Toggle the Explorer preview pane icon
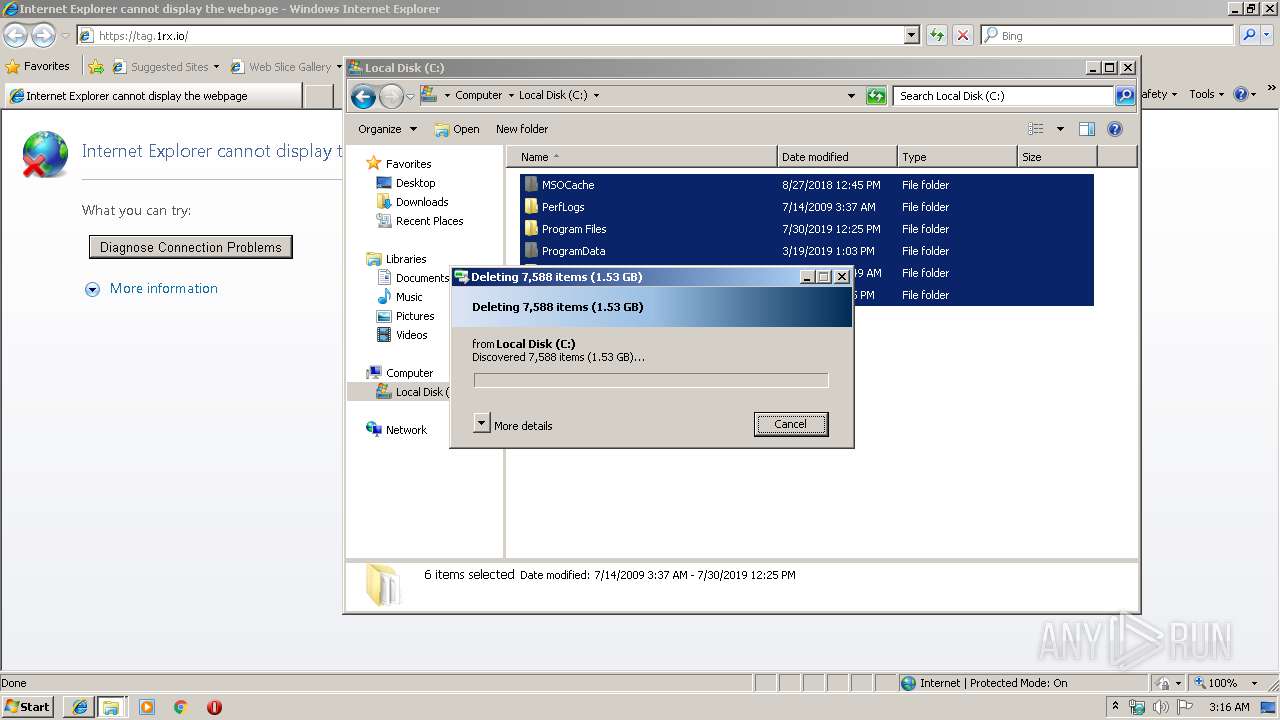This screenshot has width=1280, height=720. click(x=1087, y=129)
